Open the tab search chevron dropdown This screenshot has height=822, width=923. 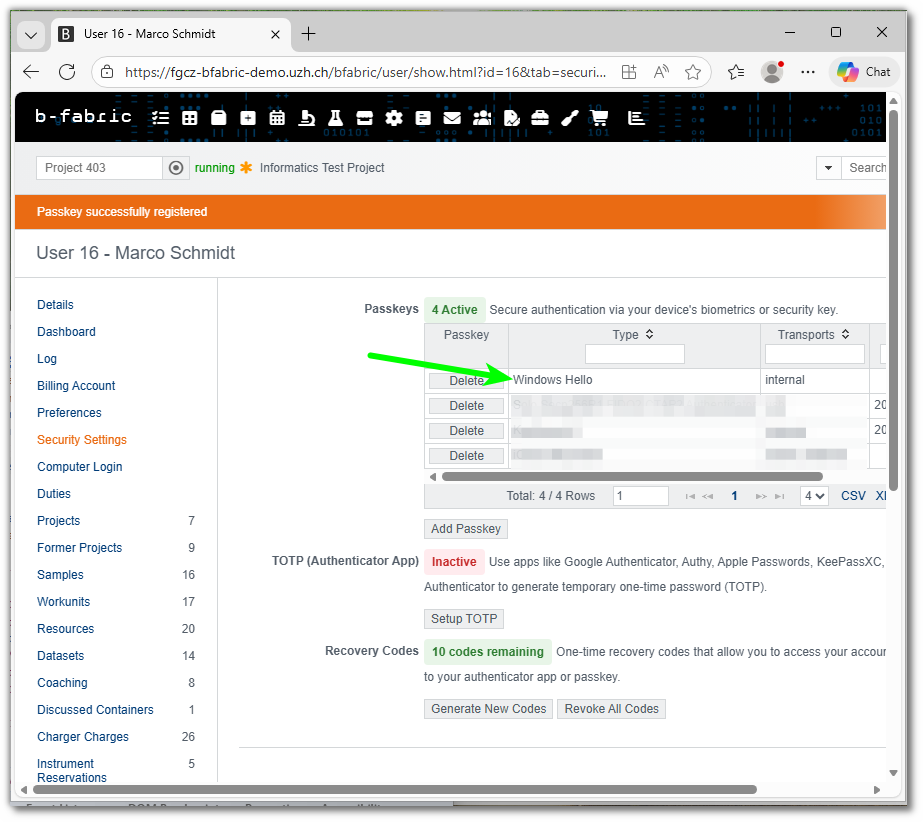(x=31, y=35)
